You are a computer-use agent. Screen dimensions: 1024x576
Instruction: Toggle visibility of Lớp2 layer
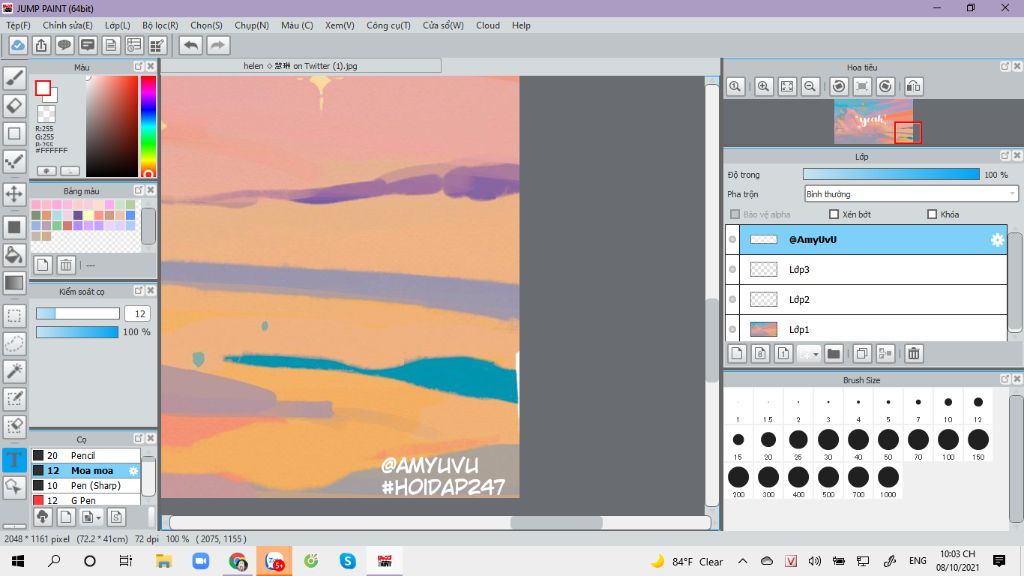pyautogui.click(x=732, y=299)
